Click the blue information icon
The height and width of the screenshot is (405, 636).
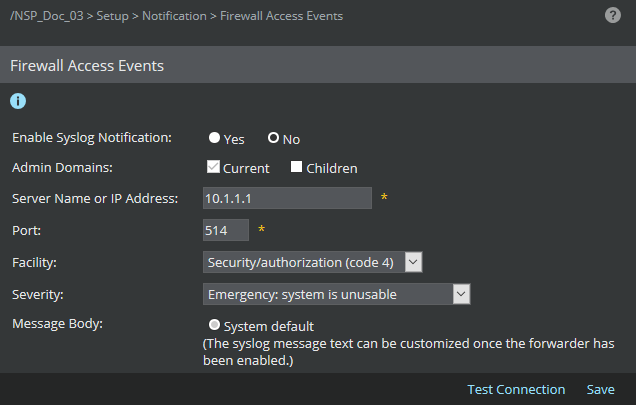coord(18,101)
